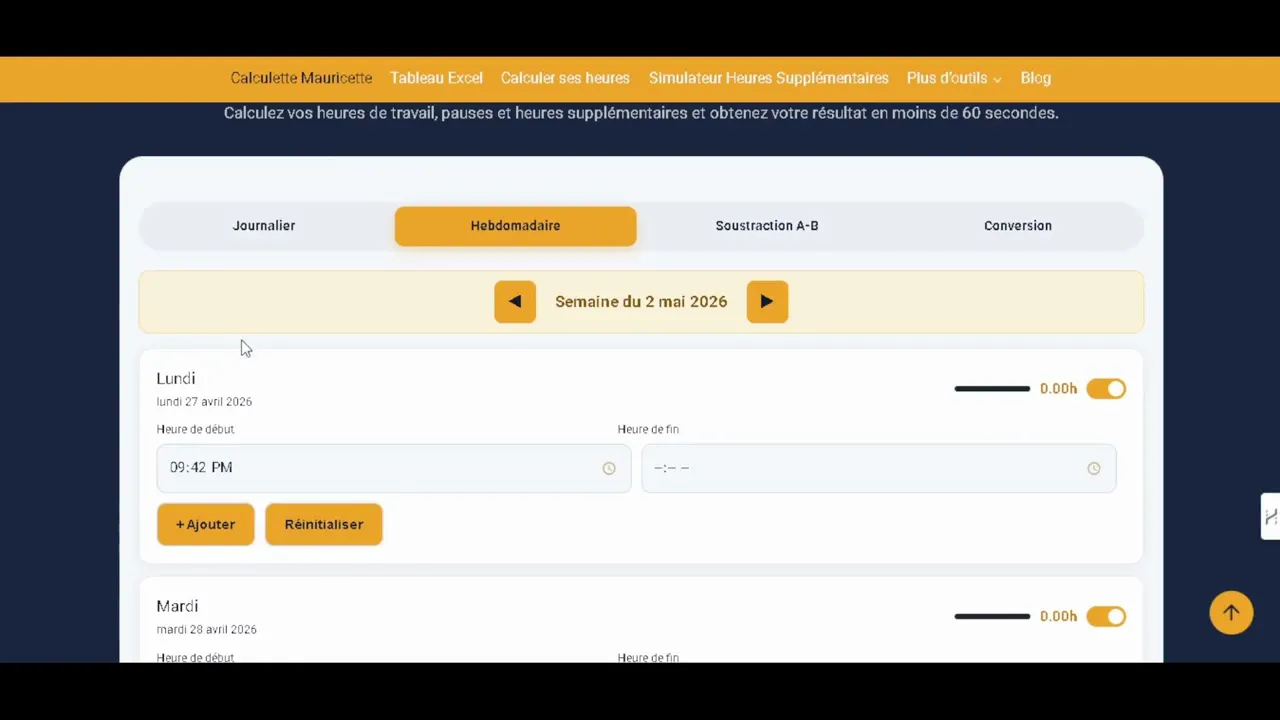Click Réinitialiser button for Lundi
The image size is (1280, 720).
[x=324, y=524]
